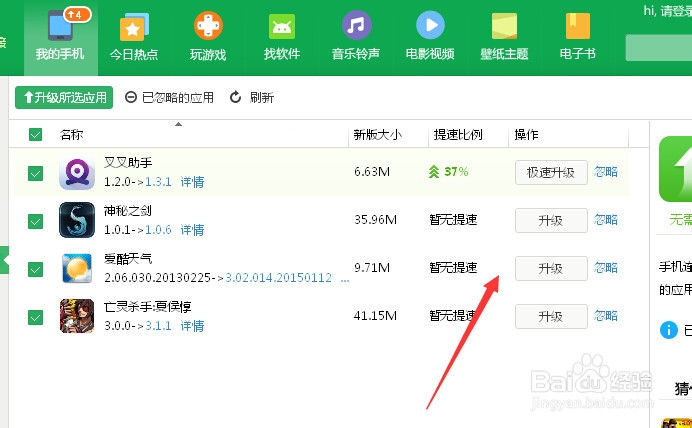This screenshot has height=428, width=692.
Task: Click 忽略 link for 爱酷天气
Action: (606, 268)
